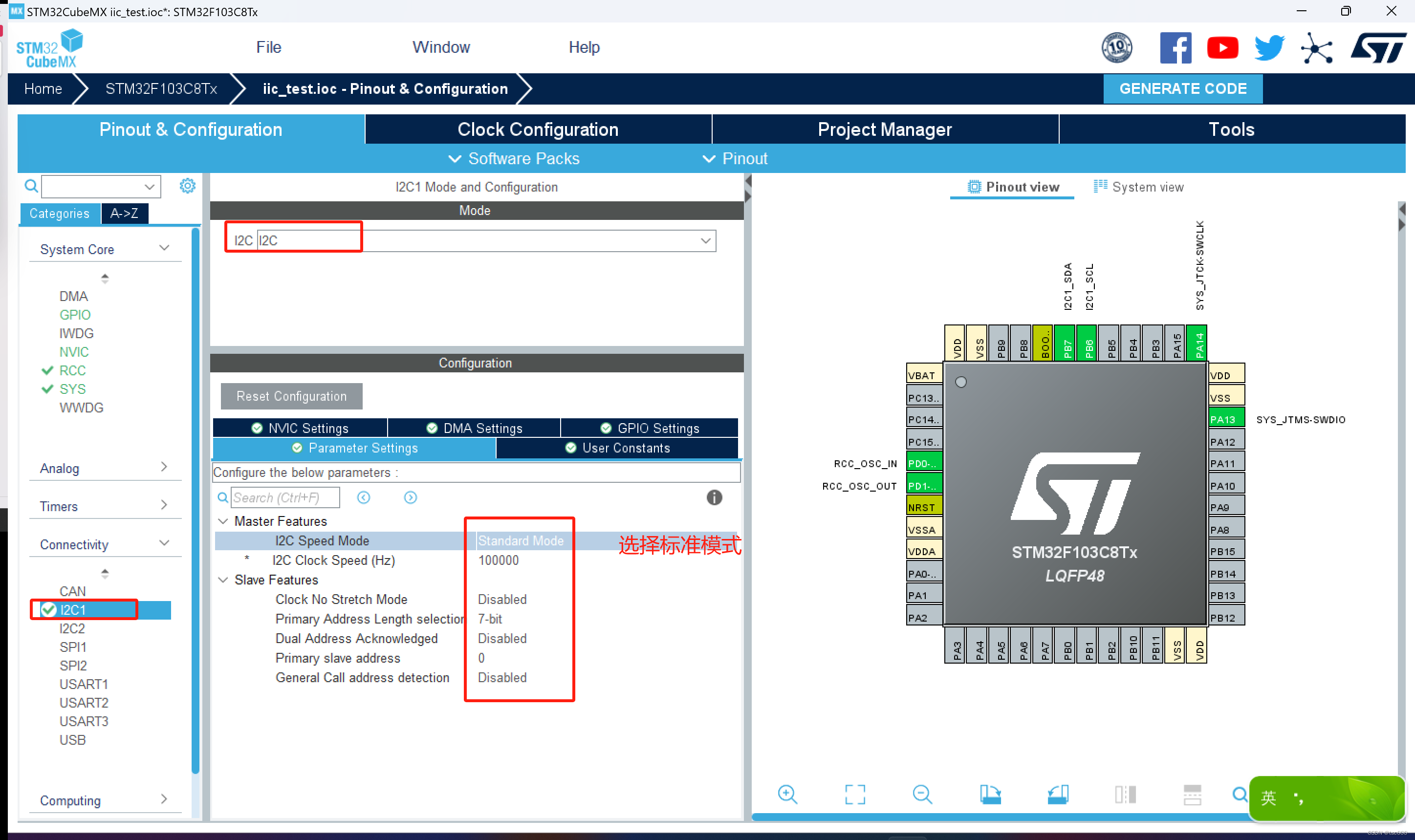This screenshot has width=1415, height=840.
Task: Expand the Connectivity category
Action: 165,543
